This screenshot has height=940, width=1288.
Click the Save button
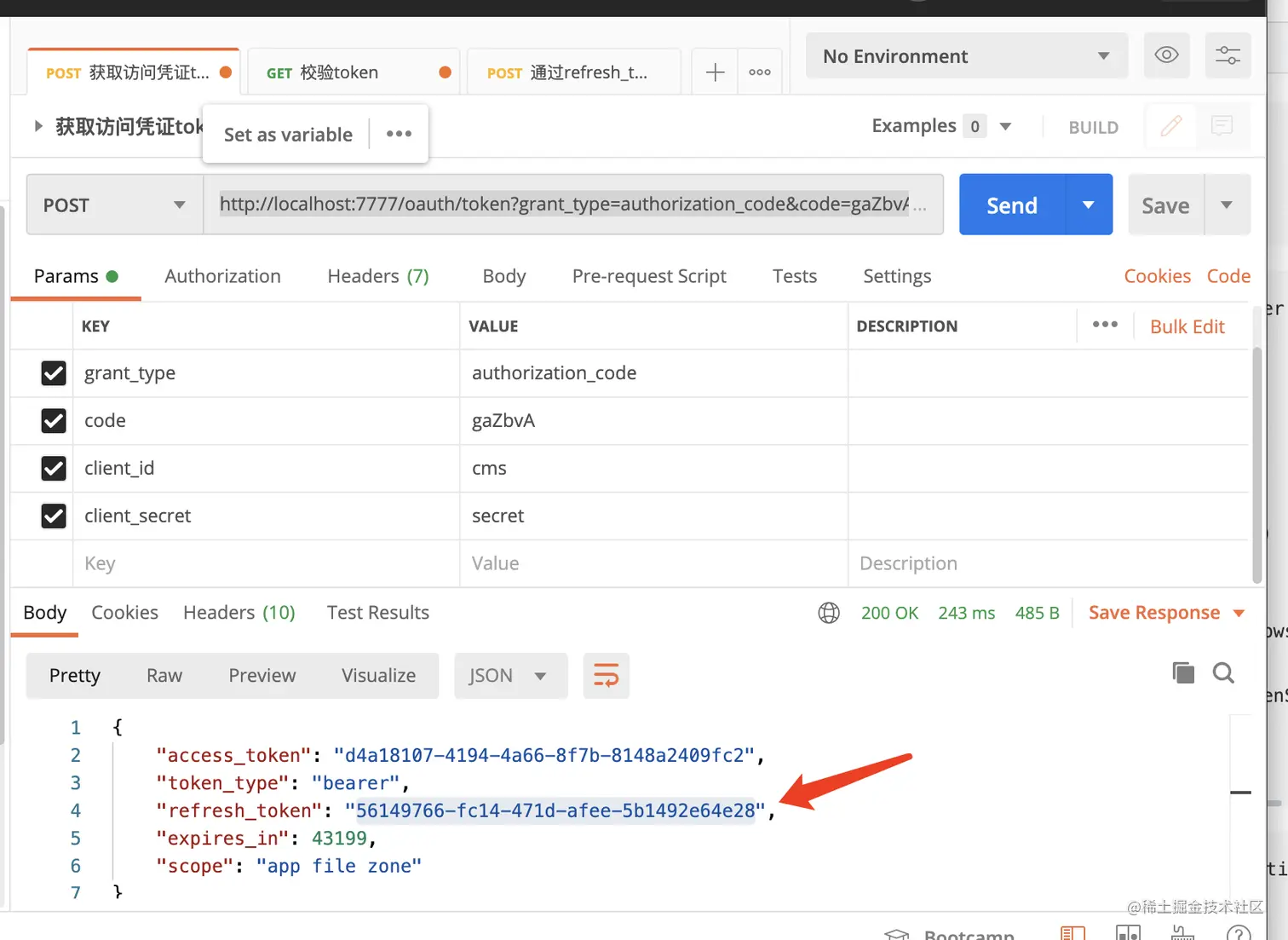tap(1165, 205)
